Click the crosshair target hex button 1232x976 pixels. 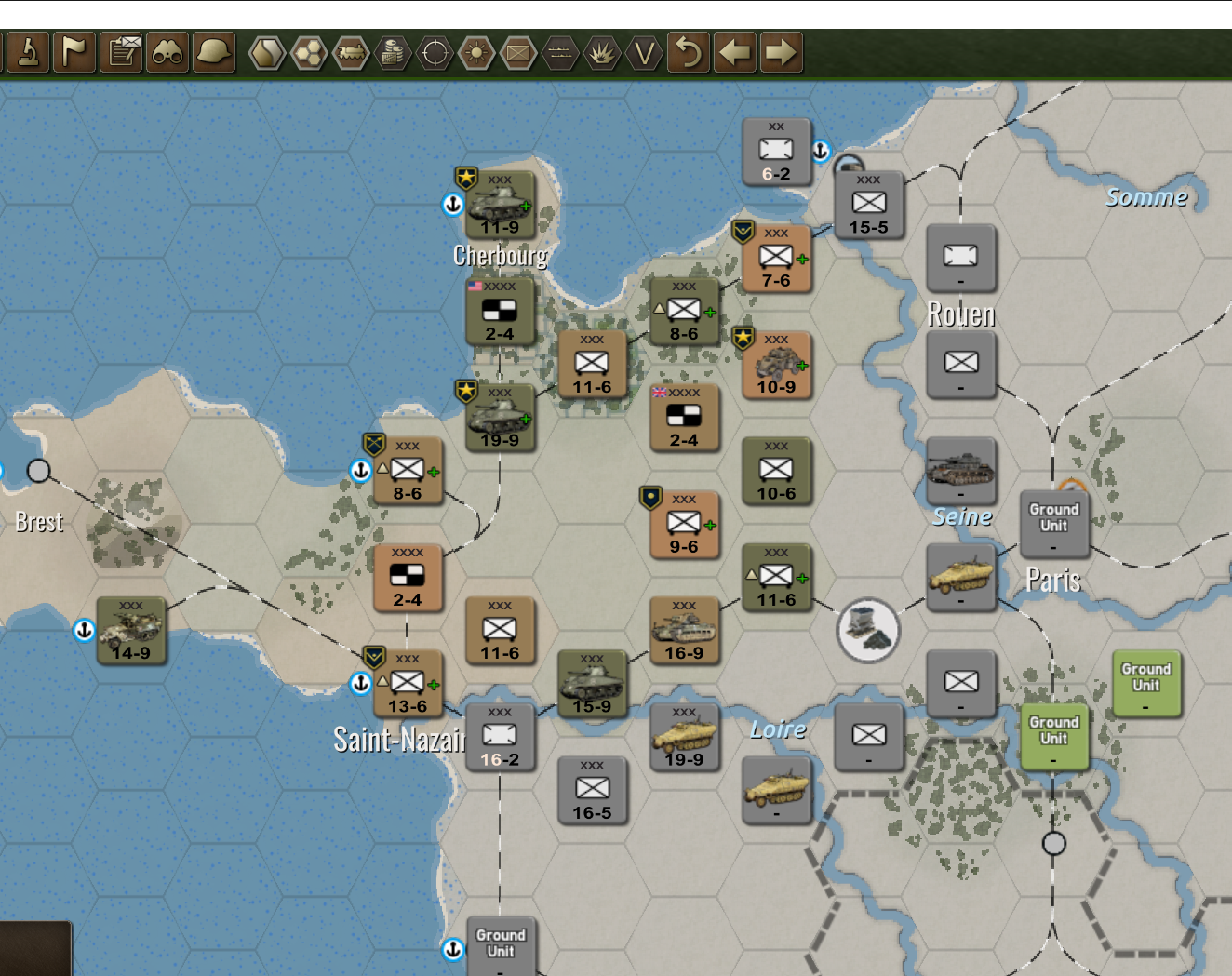(435, 53)
